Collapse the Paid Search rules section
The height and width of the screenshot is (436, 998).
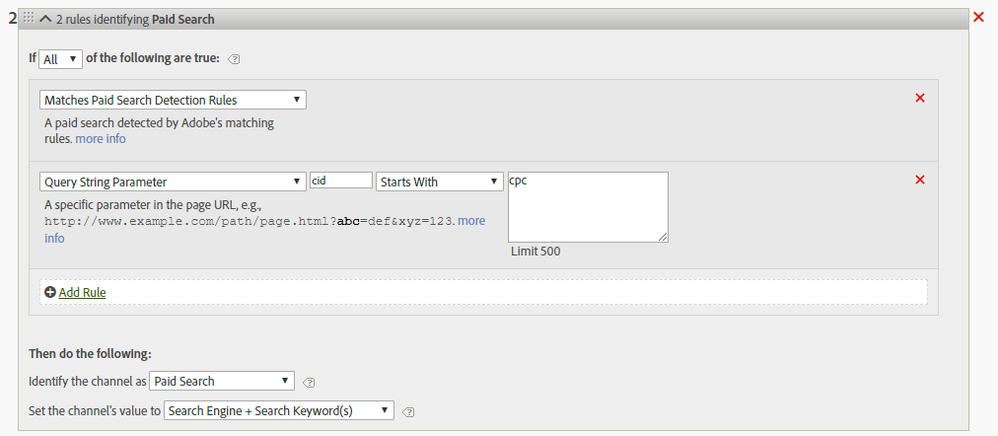45,19
